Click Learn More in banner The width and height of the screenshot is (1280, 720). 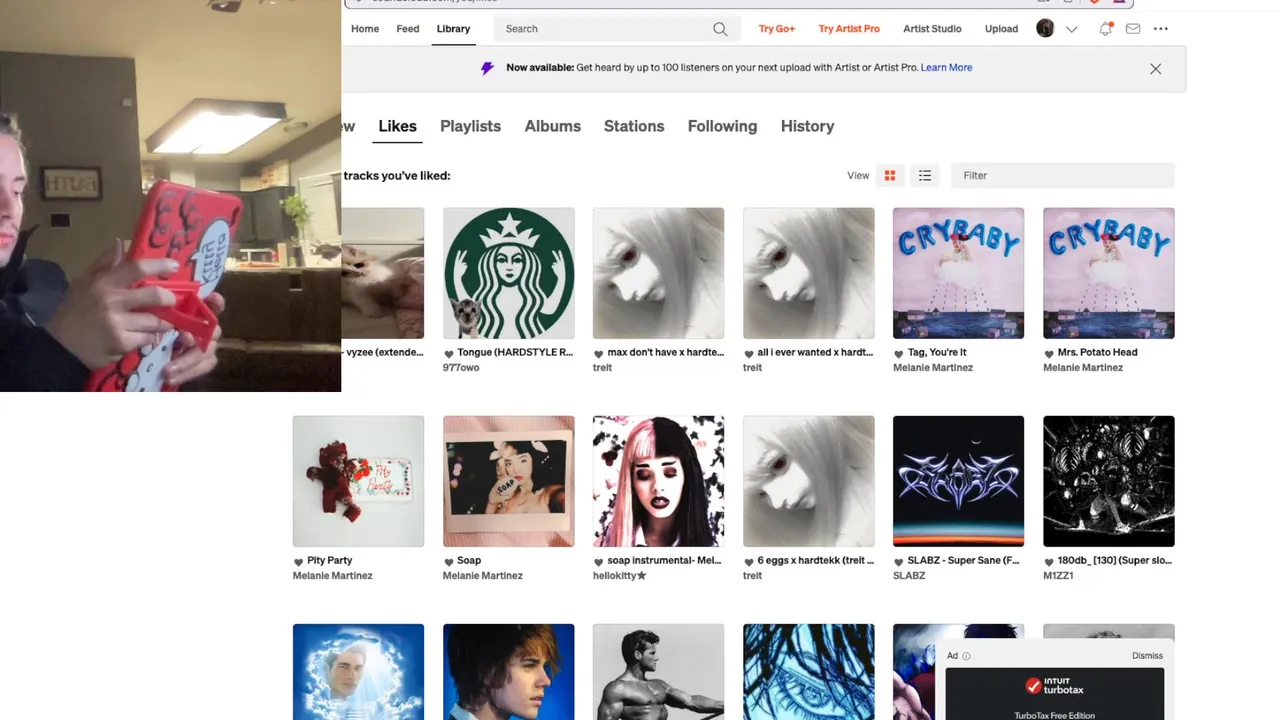click(946, 68)
